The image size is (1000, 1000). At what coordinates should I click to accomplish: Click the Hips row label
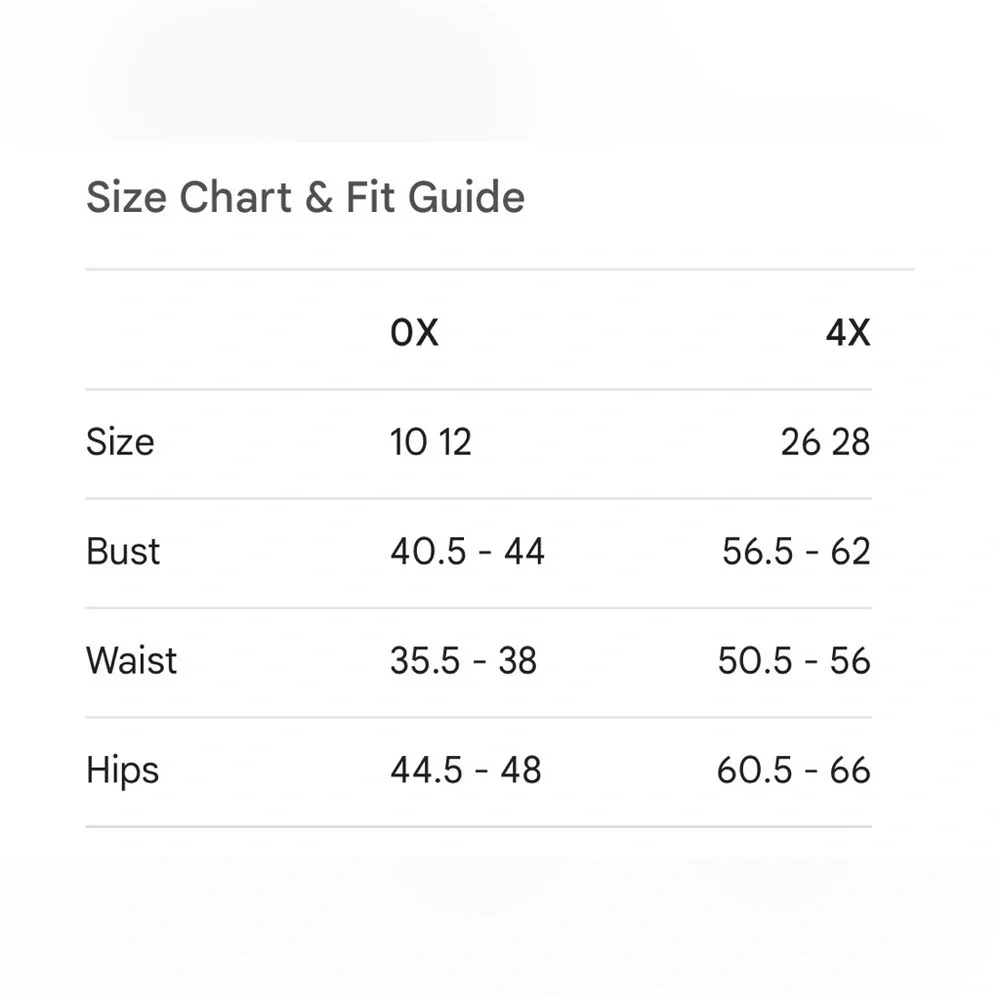pyautogui.click(x=122, y=770)
